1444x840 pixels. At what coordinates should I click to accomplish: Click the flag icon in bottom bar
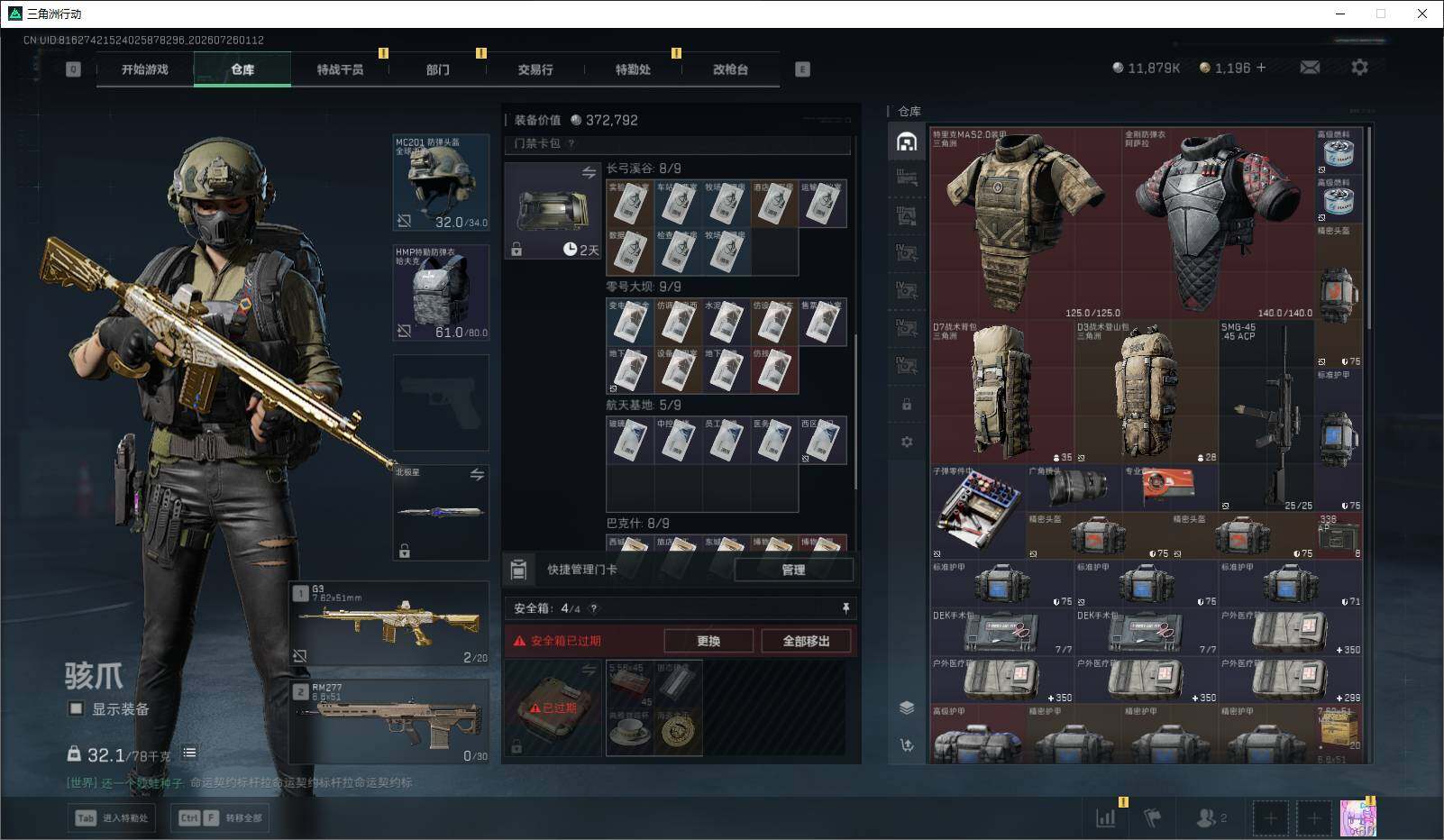coord(1152,817)
